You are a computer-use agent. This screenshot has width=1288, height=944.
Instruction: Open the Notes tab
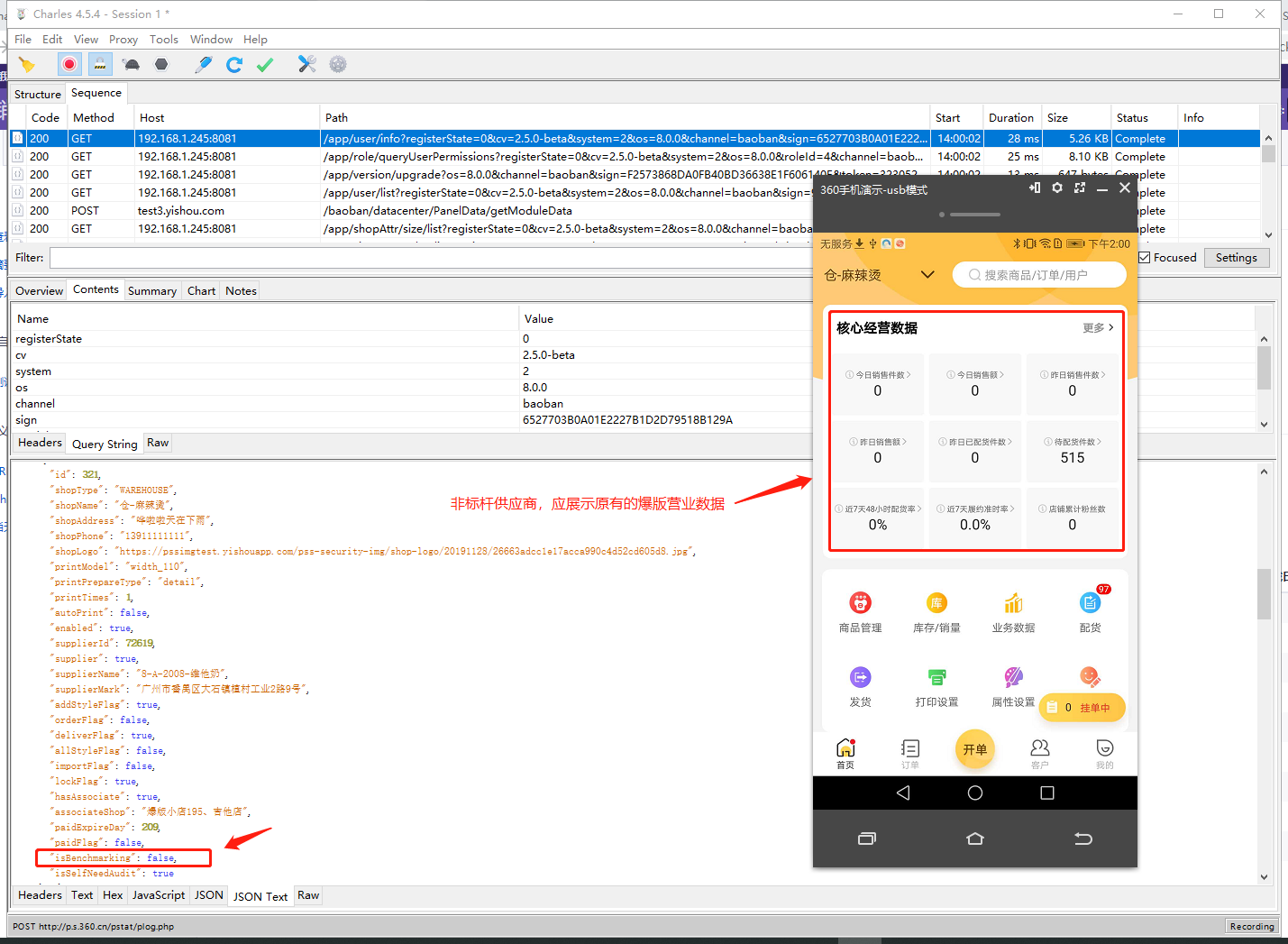(241, 290)
